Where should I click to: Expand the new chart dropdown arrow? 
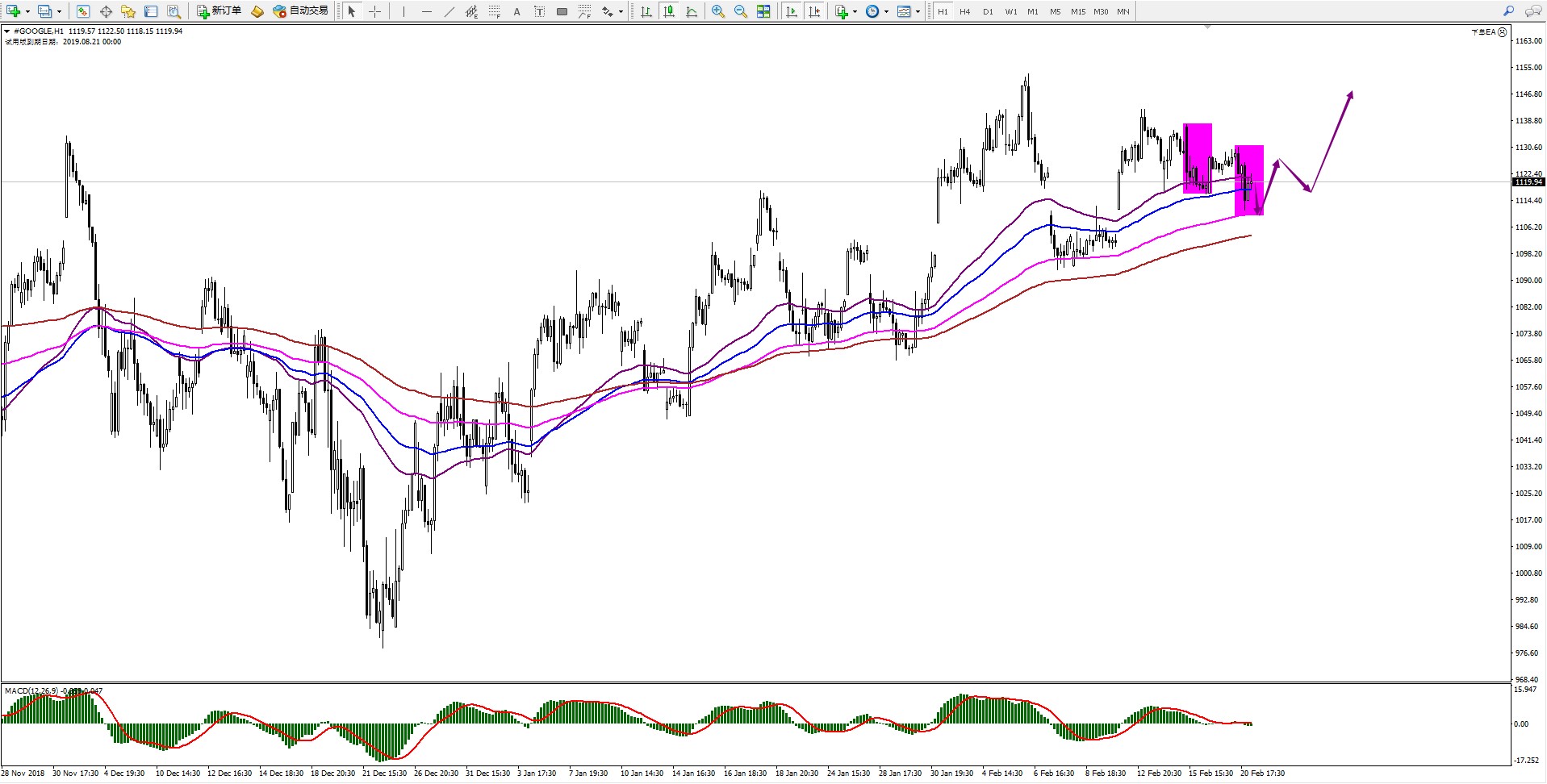[x=27, y=11]
